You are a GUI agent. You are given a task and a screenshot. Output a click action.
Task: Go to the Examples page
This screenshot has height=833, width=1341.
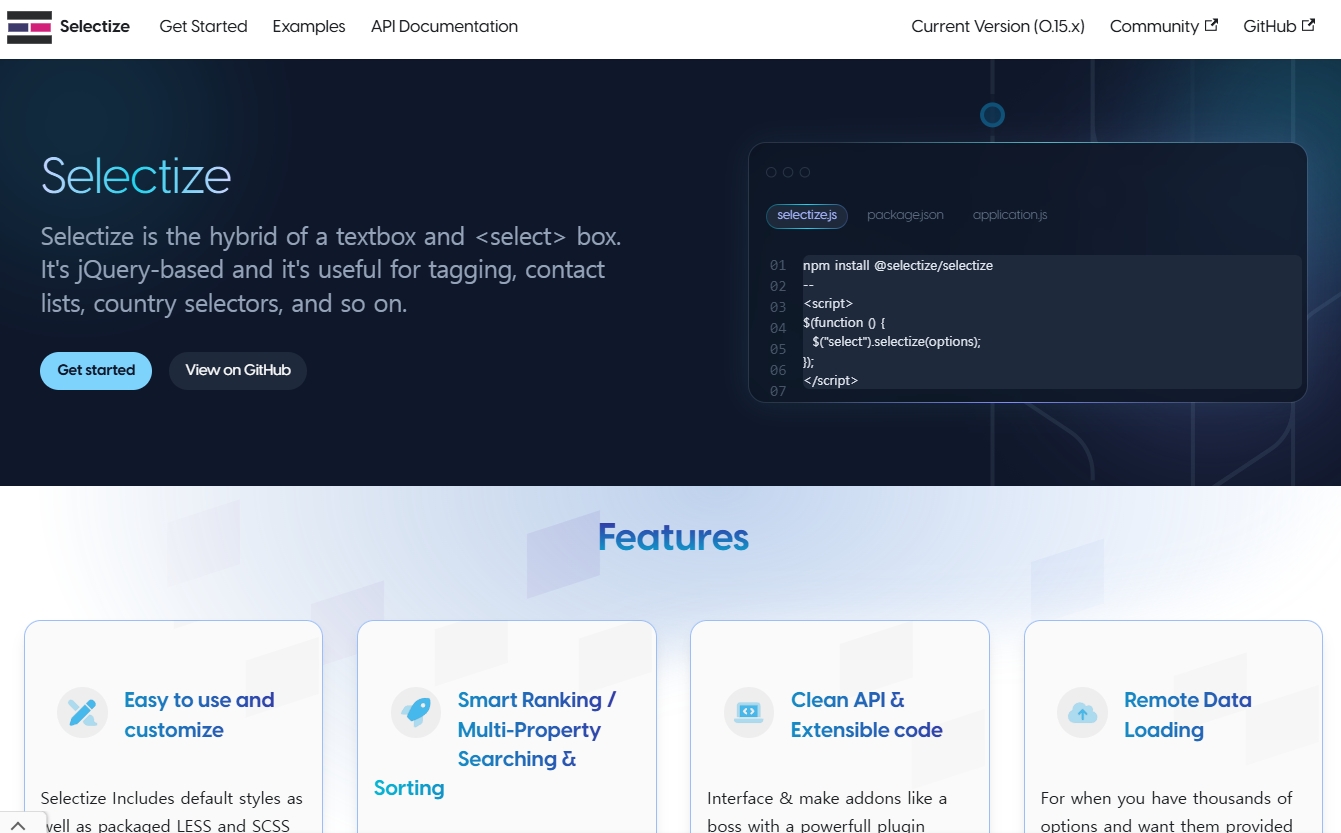(309, 27)
